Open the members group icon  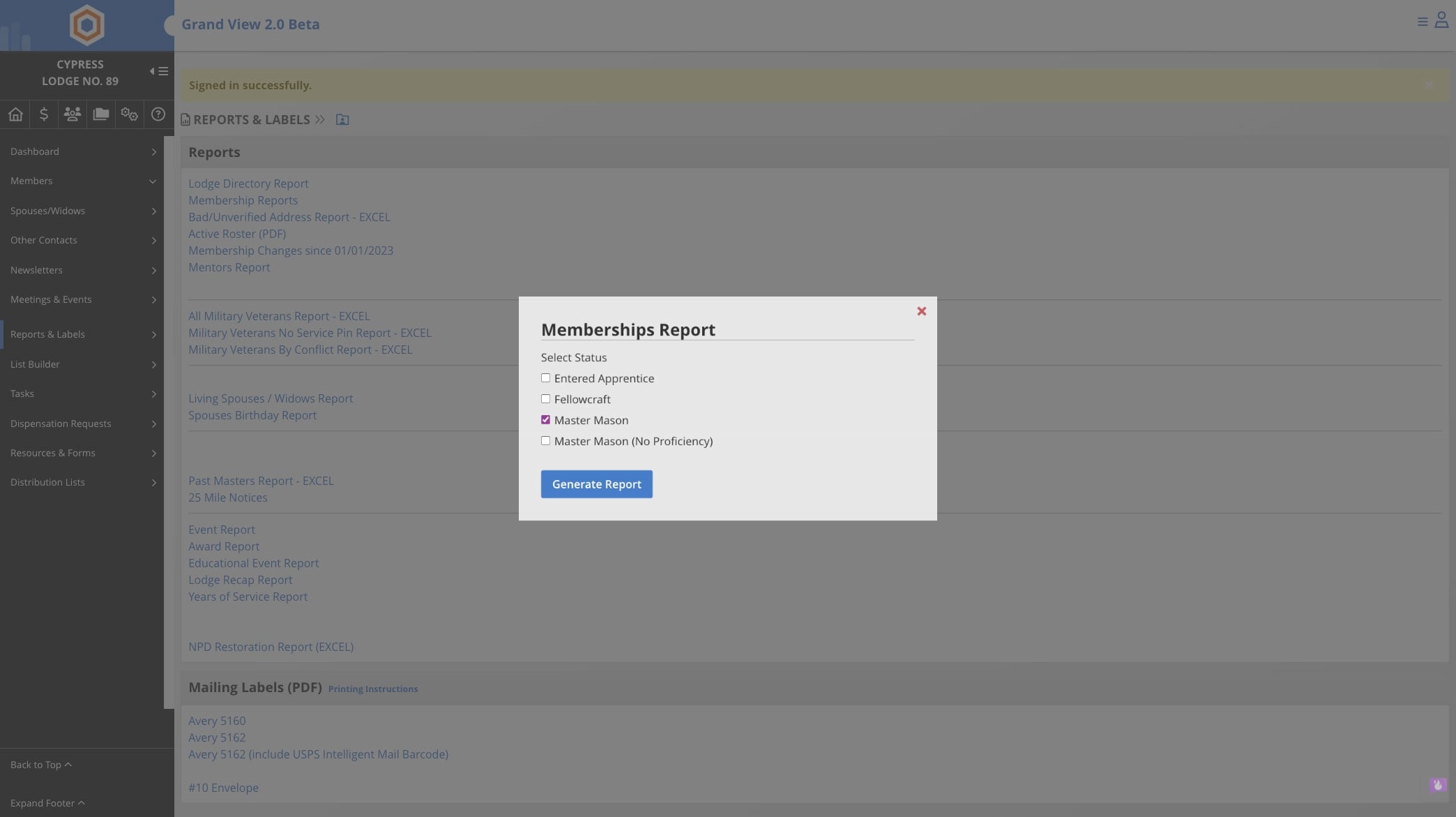(x=72, y=114)
